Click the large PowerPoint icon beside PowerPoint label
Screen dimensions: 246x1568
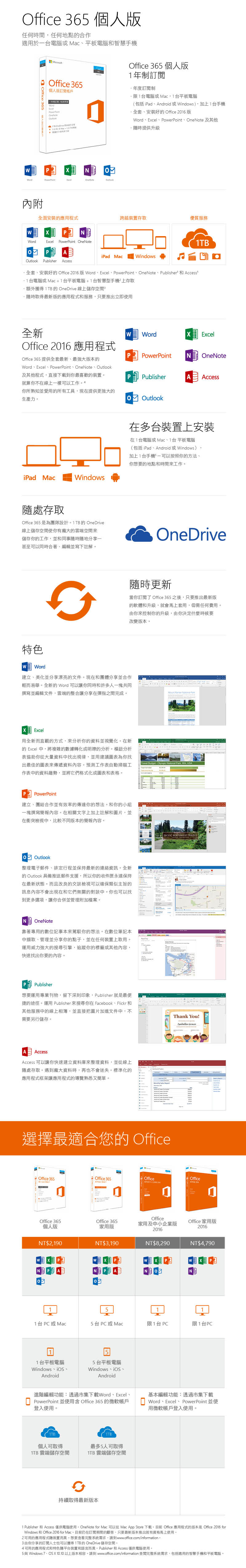tap(131, 355)
